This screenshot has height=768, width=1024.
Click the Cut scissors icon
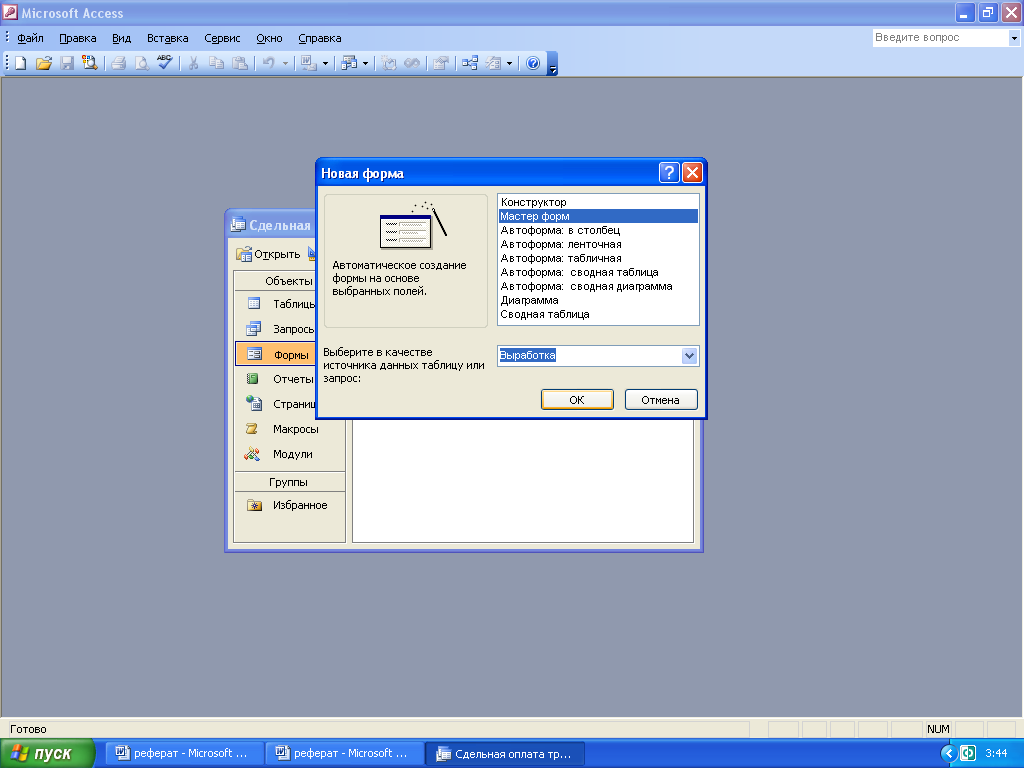click(193, 63)
